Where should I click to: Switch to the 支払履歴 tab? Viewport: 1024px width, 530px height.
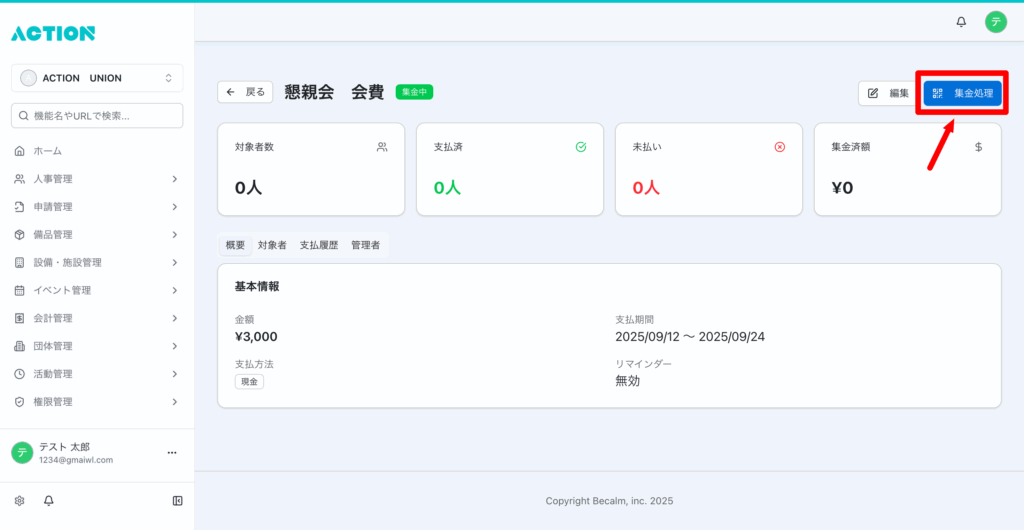[319, 245]
